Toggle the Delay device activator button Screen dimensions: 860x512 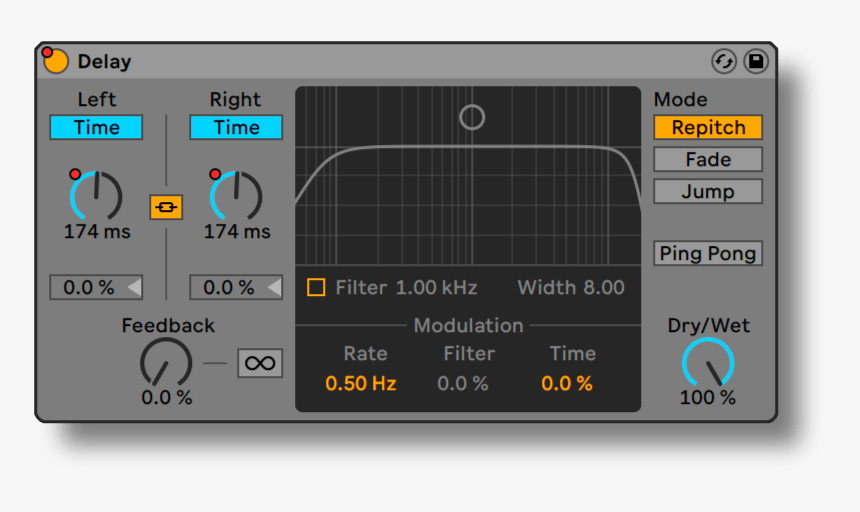point(56,61)
